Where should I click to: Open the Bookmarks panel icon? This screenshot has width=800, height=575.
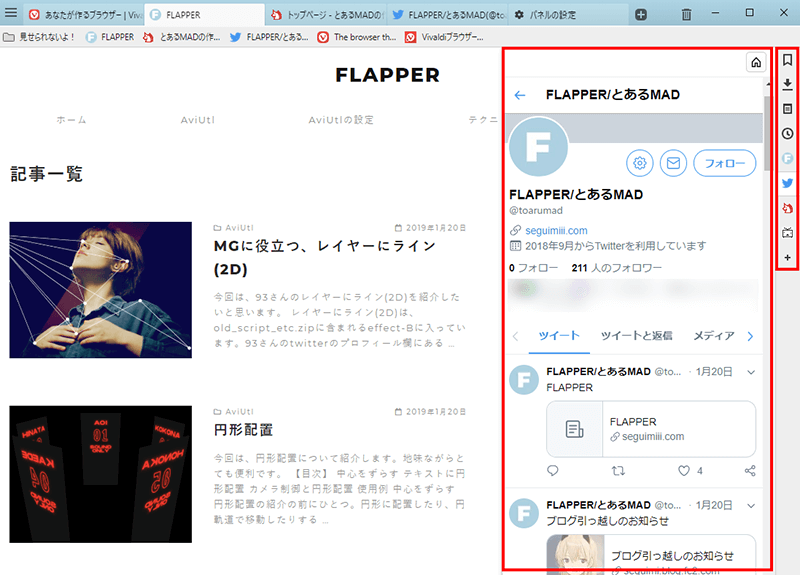point(787,60)
